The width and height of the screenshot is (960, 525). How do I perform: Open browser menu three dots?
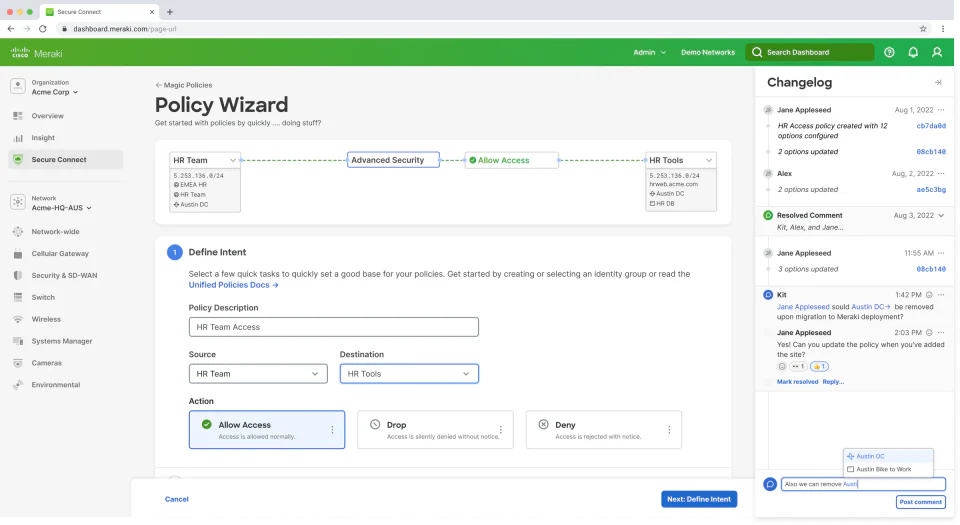coord(943,29)
